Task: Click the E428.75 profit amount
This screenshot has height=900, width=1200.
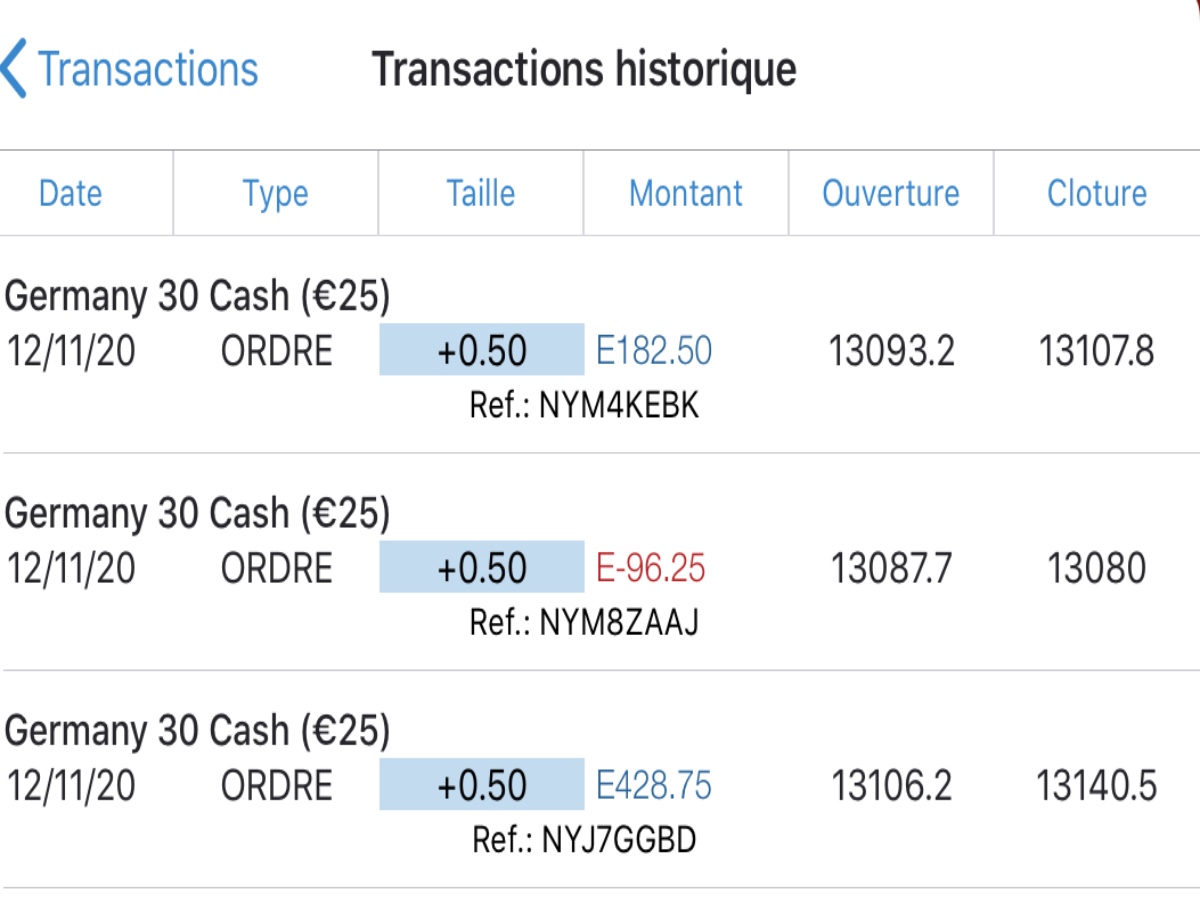Action: [654, 786]
